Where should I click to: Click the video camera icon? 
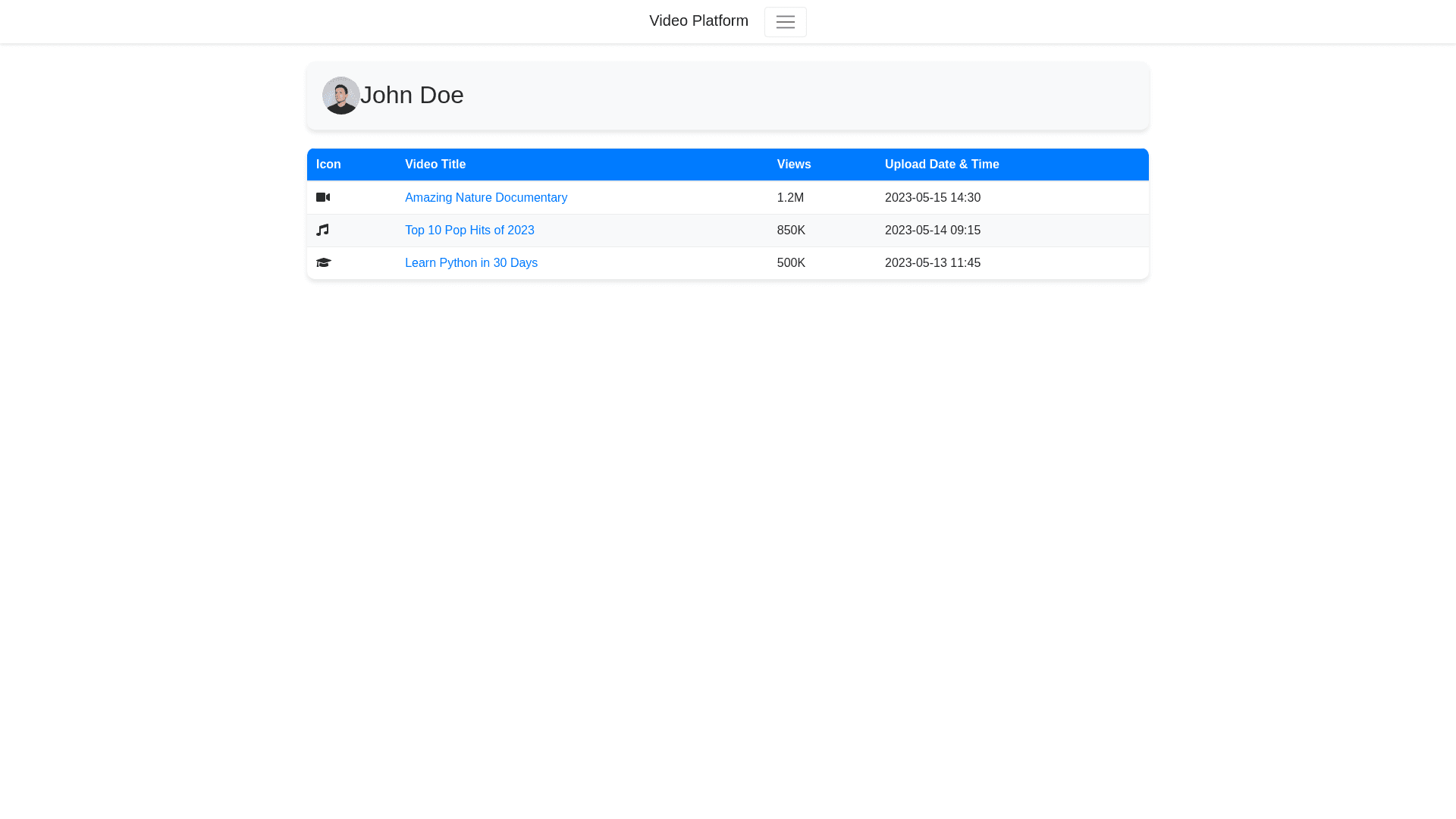pyautogui.click(x=323, y=197)
